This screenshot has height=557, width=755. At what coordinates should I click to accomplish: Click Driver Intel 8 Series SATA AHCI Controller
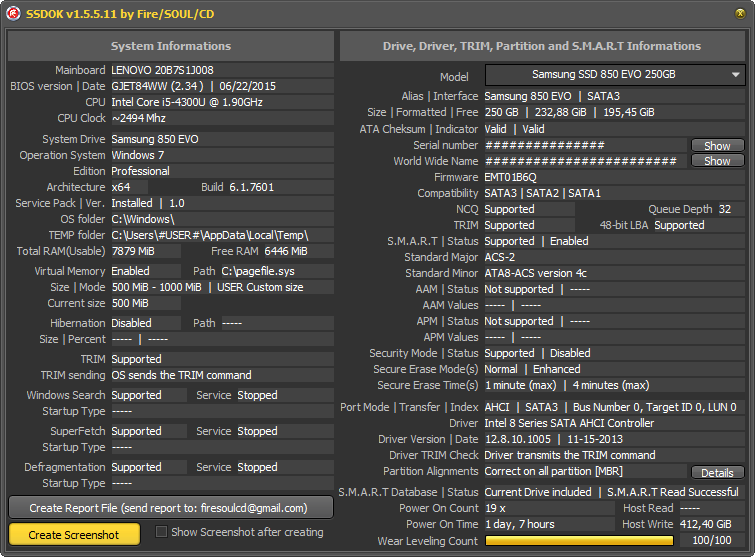569,423
